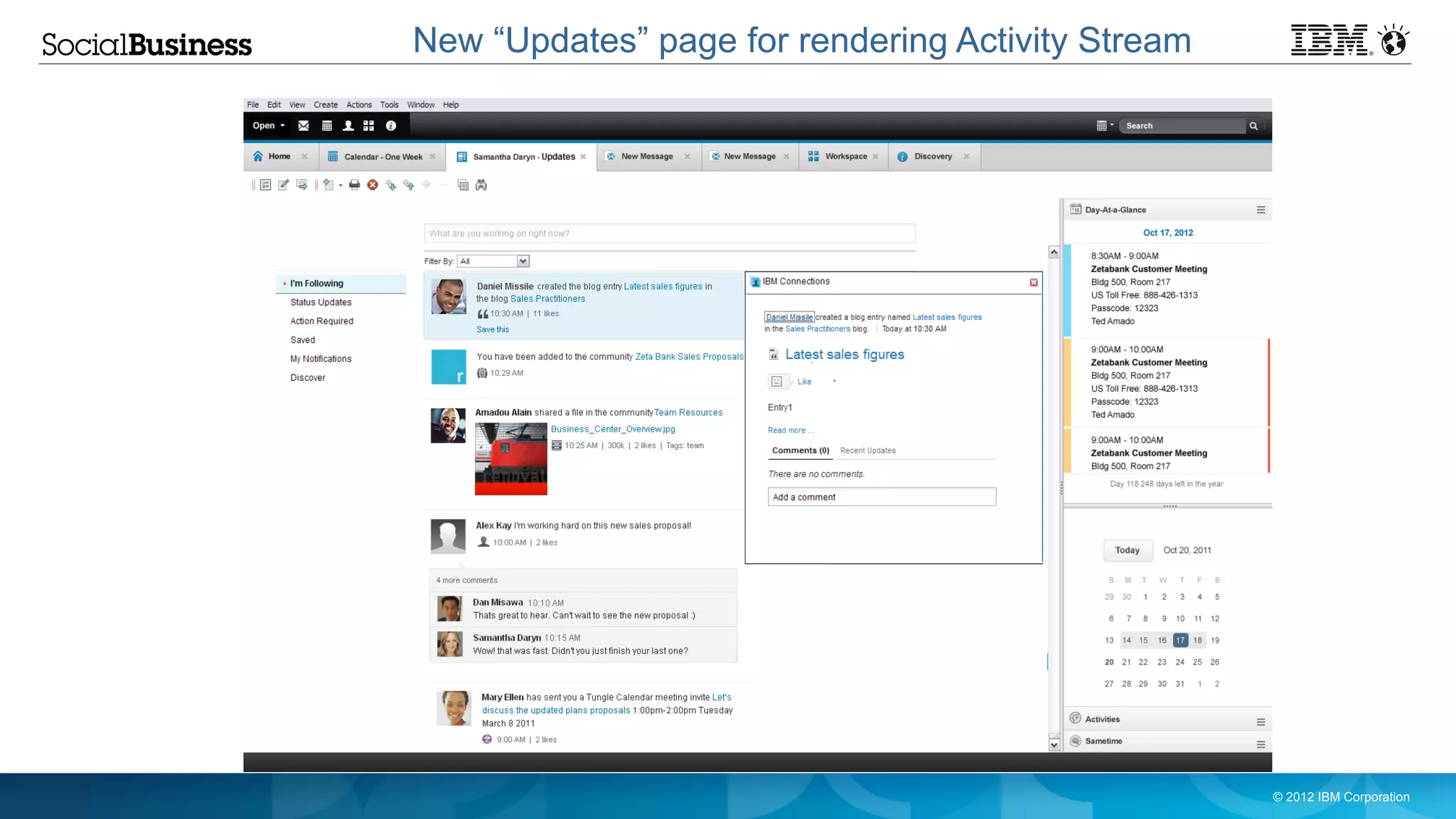Click the Day-At-a-Glance calendar icon
Screen dimensions: 1456x819
click(1076, 210)
